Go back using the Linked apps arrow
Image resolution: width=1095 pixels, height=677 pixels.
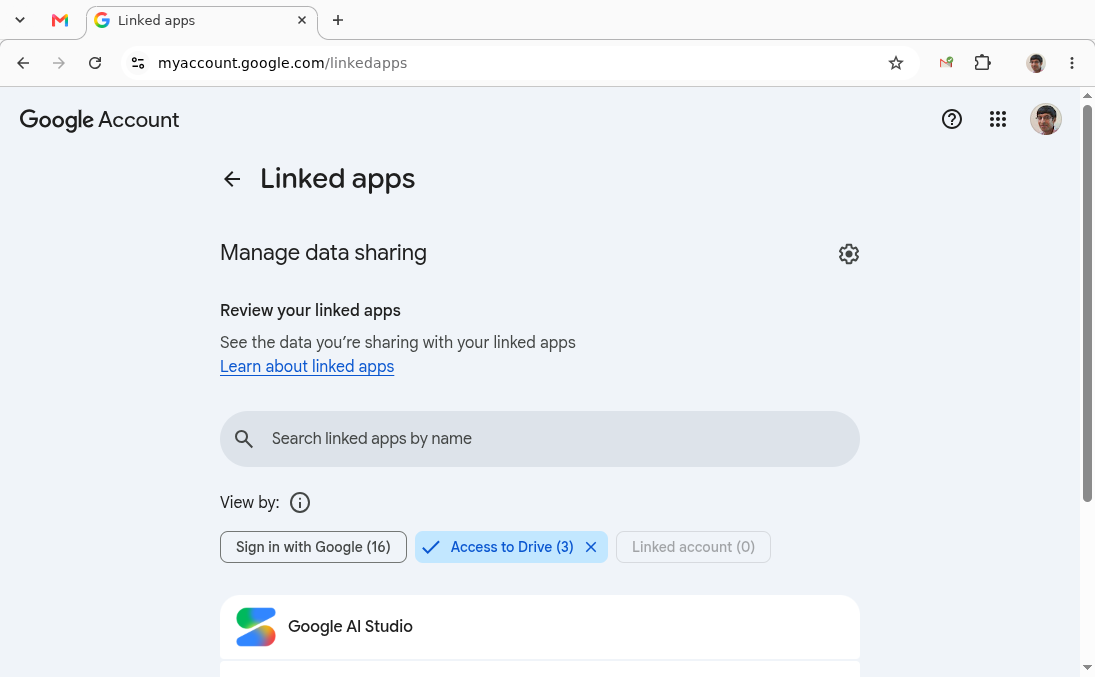pos(232,180)
